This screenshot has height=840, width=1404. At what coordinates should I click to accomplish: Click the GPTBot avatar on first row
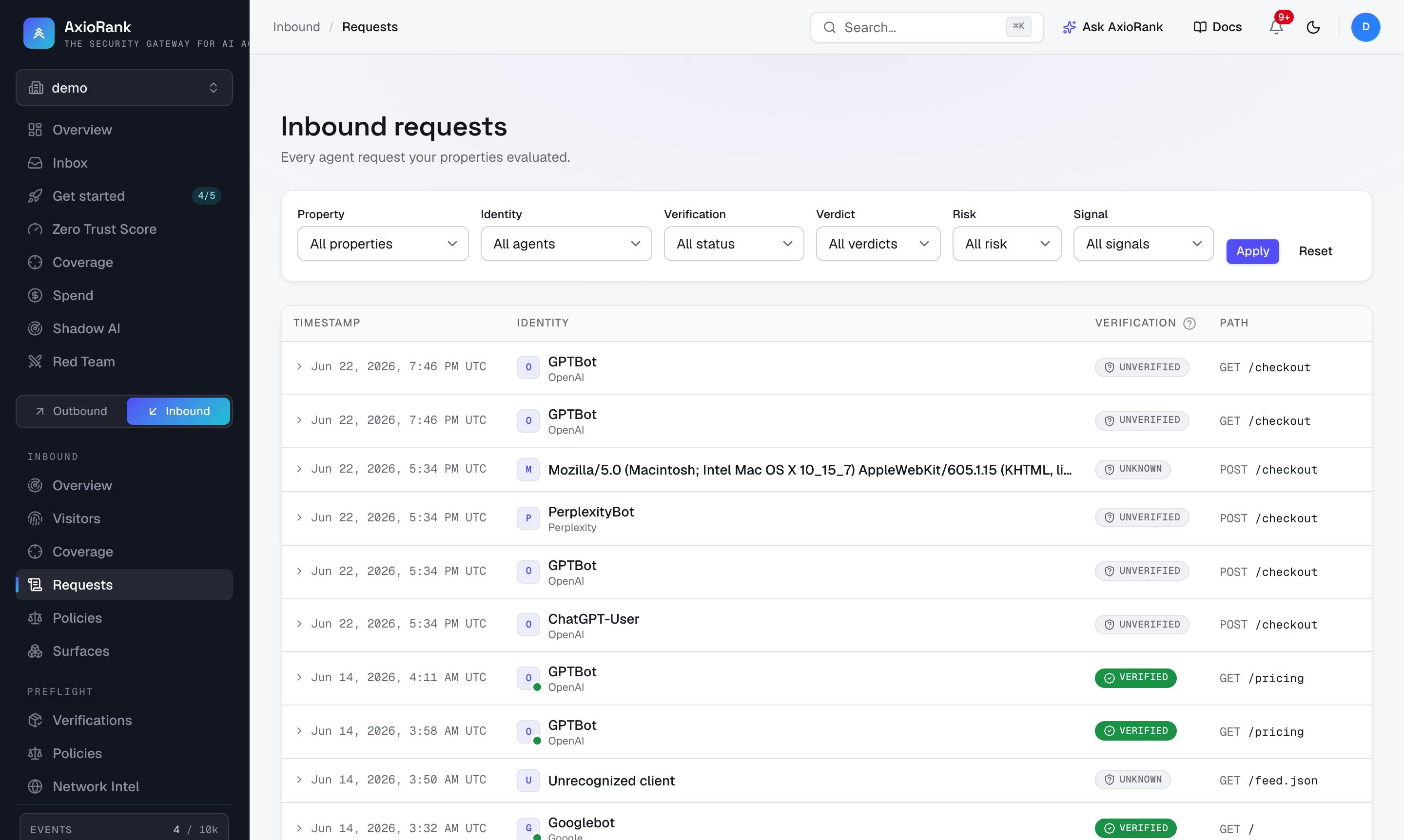click(x=528, y=367)
